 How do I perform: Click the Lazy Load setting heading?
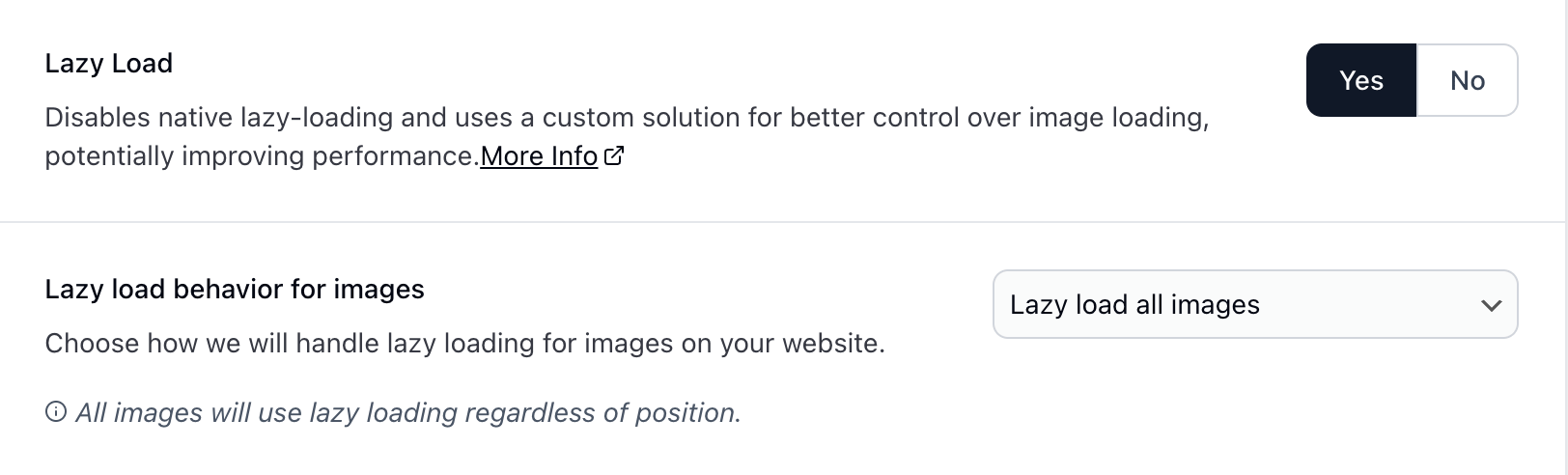(x=109, y=64)
